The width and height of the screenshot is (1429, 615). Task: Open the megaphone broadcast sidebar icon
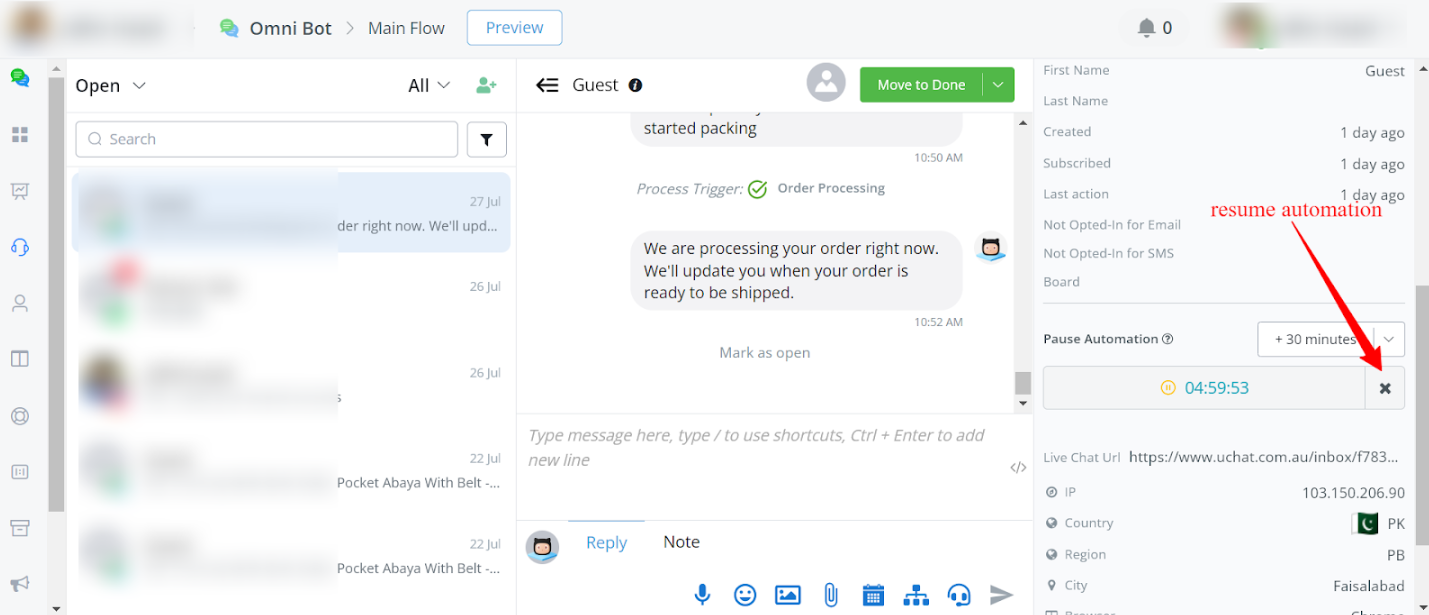point(19,583)
